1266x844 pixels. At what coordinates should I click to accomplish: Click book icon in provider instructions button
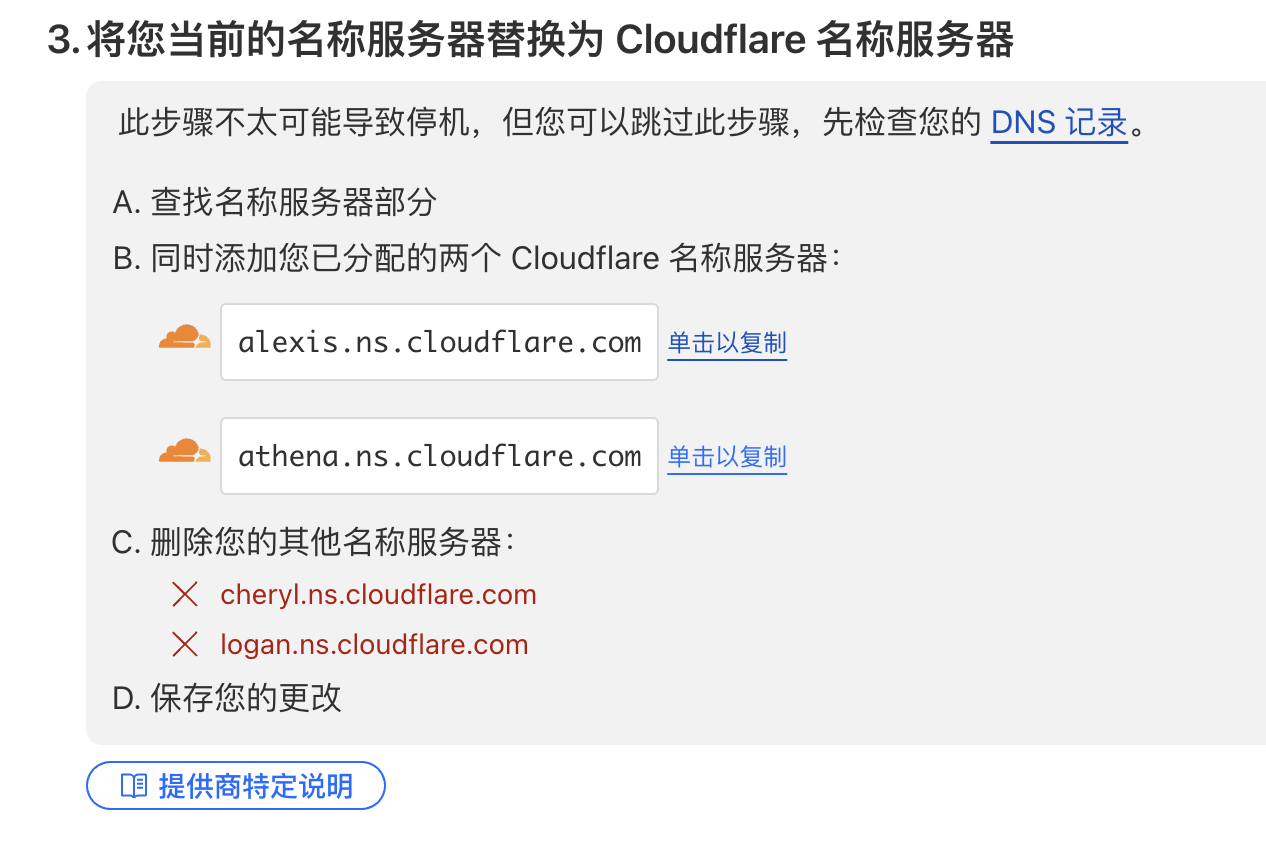(134, 786)
